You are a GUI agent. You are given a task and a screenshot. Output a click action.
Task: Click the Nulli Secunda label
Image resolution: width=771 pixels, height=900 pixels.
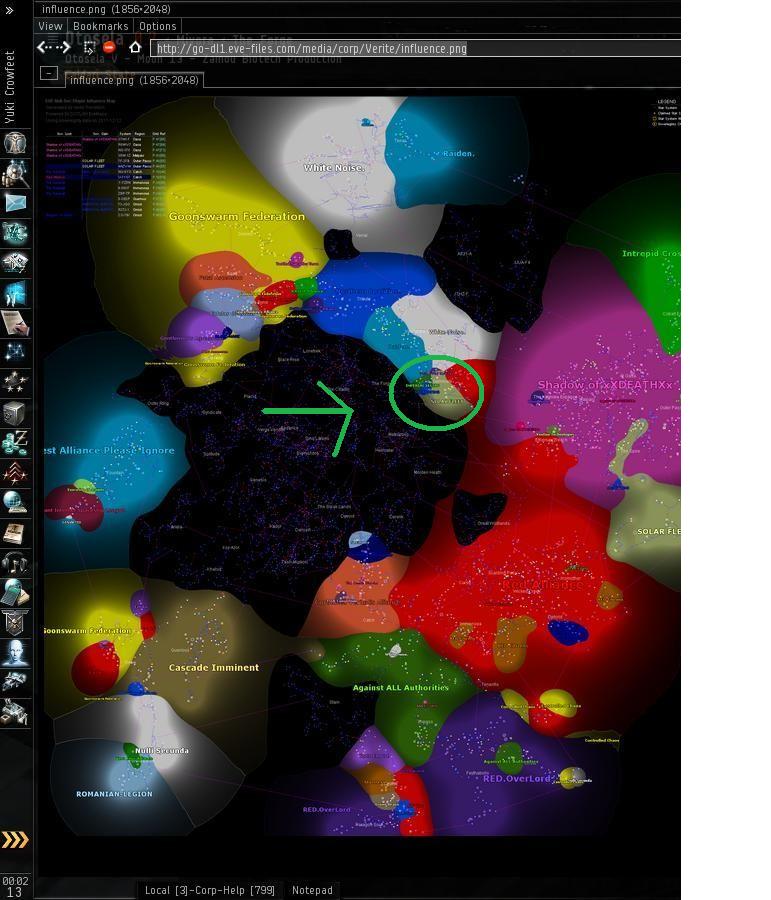click(x=161, y=750)
